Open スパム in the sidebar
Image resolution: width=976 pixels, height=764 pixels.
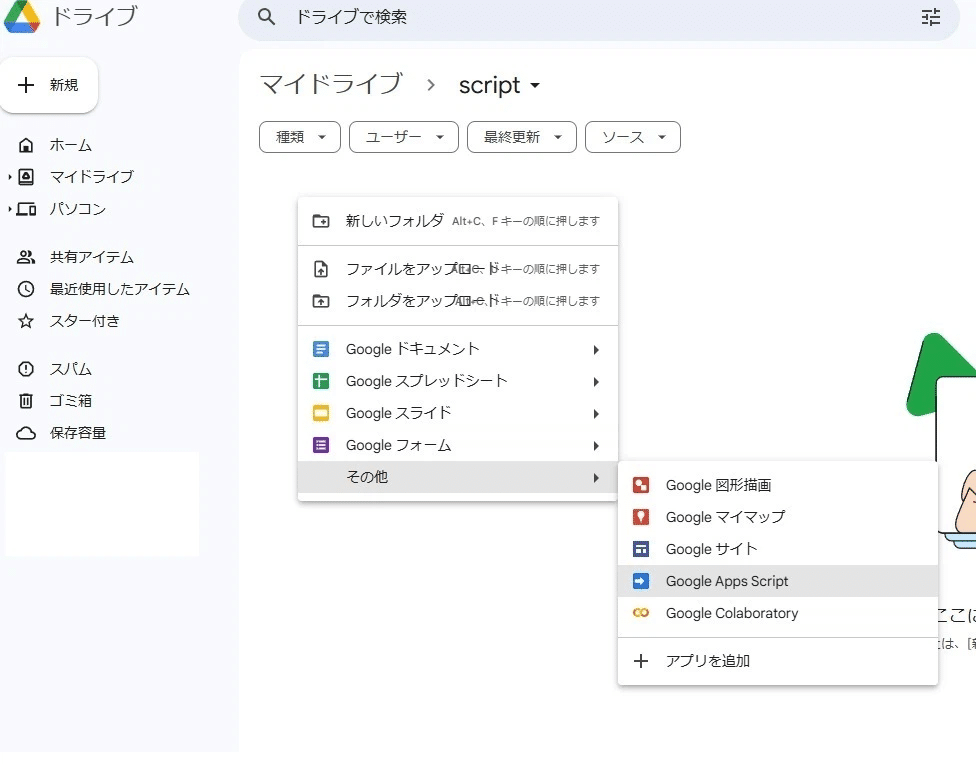coord(70,369)
